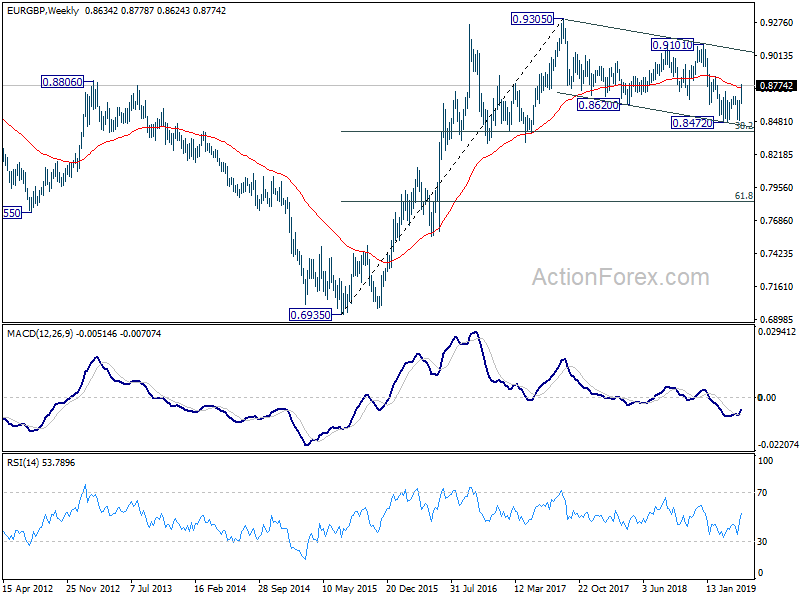This screenshot has width=800, height=600.
Task: Click the 61.8 Fibonacci level label
Action: click(743, 195)
